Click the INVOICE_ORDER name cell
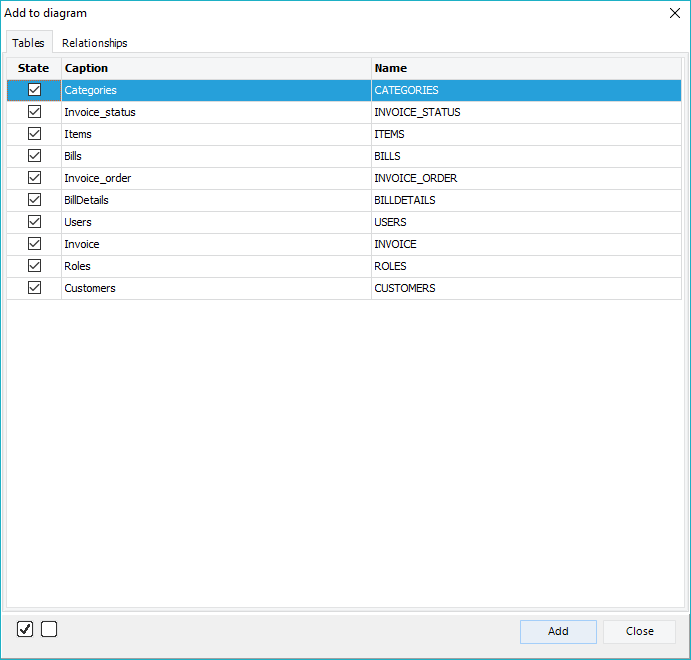The height and width of the screenshot is (660, 691). pos(526,178)
